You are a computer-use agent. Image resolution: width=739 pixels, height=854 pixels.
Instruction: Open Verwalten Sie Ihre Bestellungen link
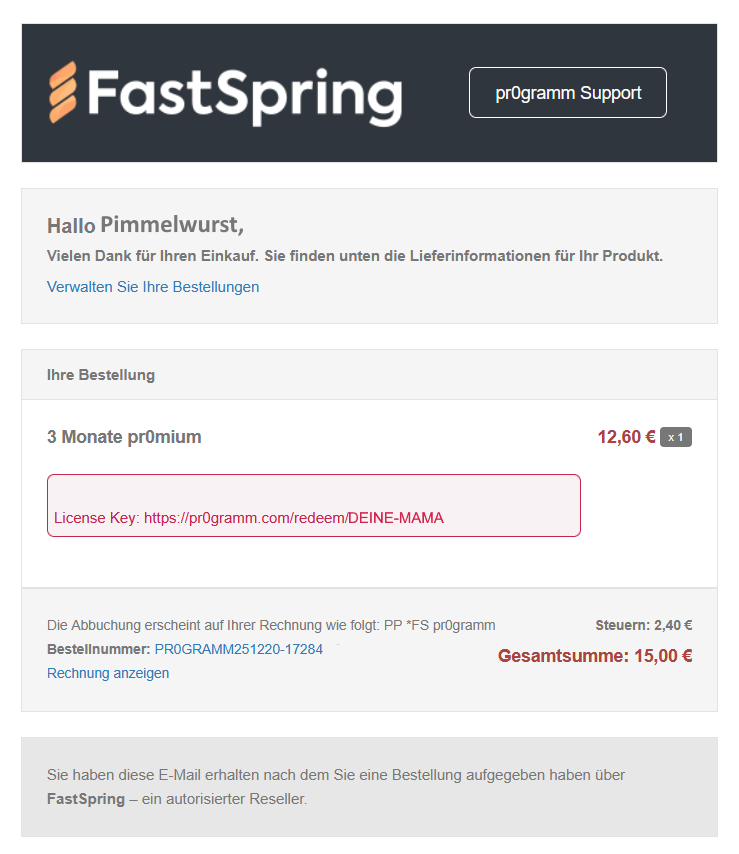click(153, 287)
